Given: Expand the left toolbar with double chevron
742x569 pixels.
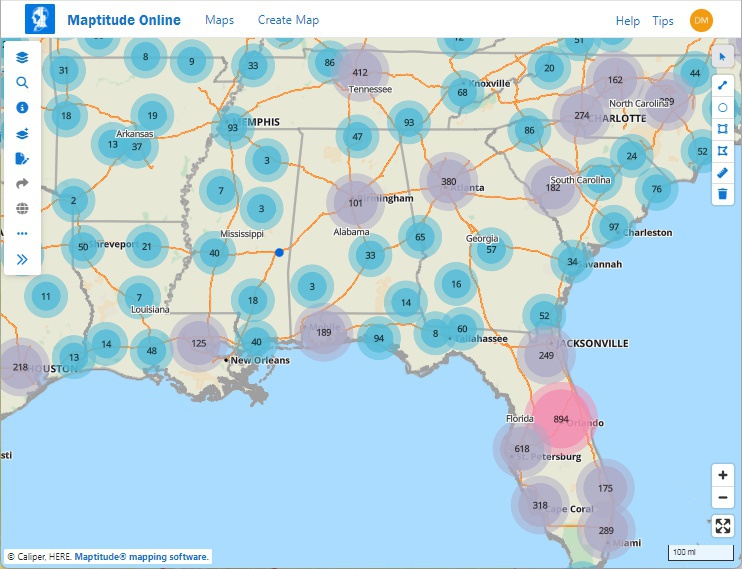Looking at the screenshot, I should pos(22,259).
